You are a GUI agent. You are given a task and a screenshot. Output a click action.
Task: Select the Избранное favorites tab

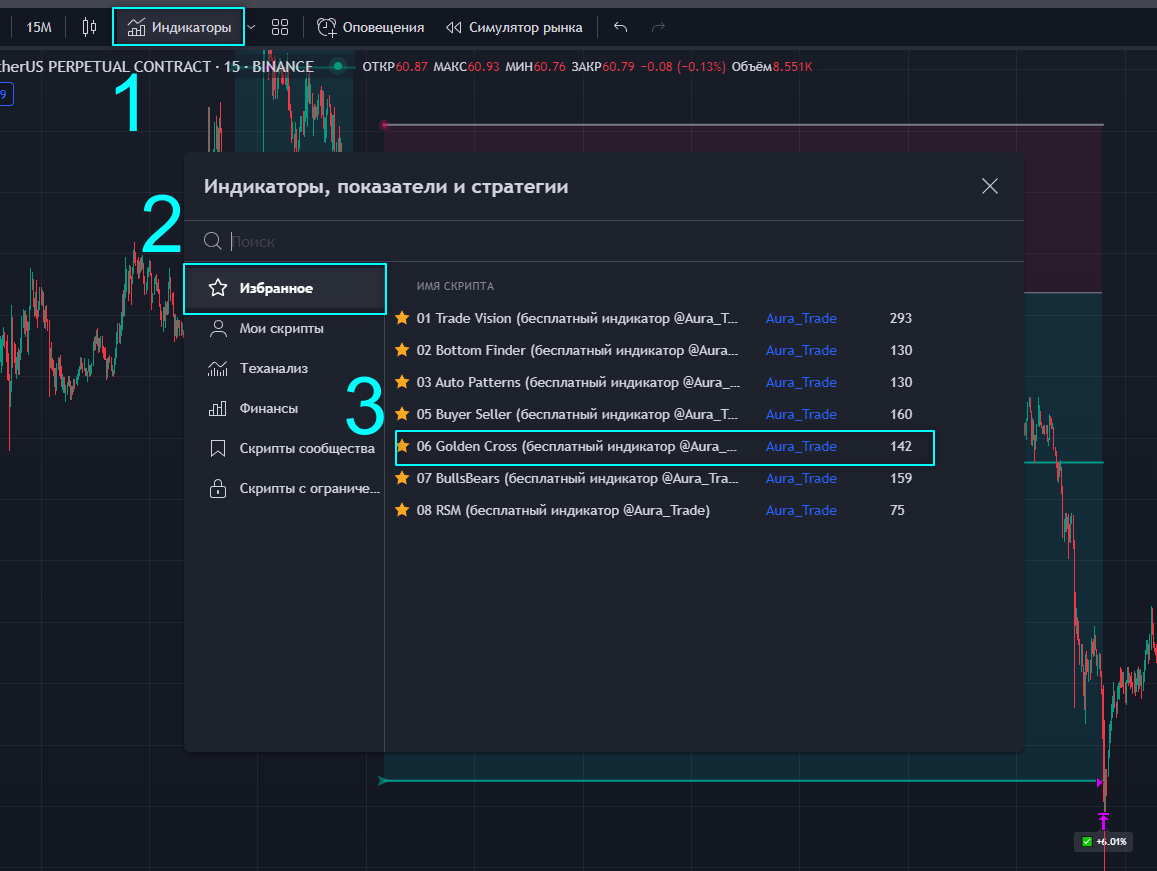[x=284, y=288]
